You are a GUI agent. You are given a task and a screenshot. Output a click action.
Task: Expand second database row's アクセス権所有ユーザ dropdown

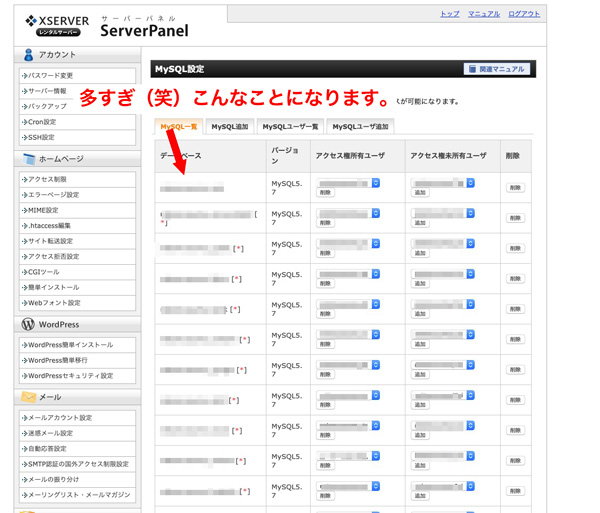click(x=348, y=213)
